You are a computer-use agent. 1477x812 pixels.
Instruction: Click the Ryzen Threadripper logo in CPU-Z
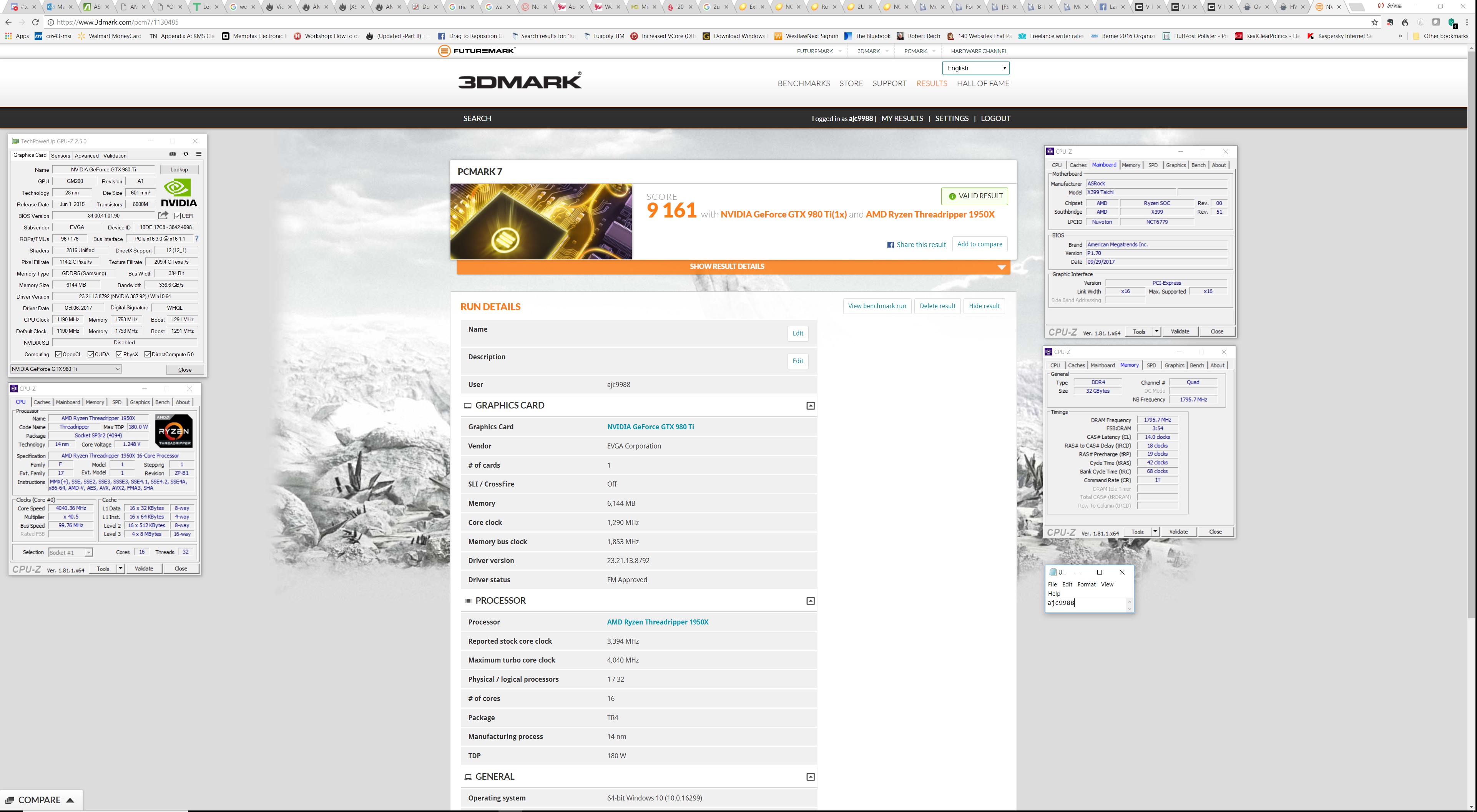[174, 431]
